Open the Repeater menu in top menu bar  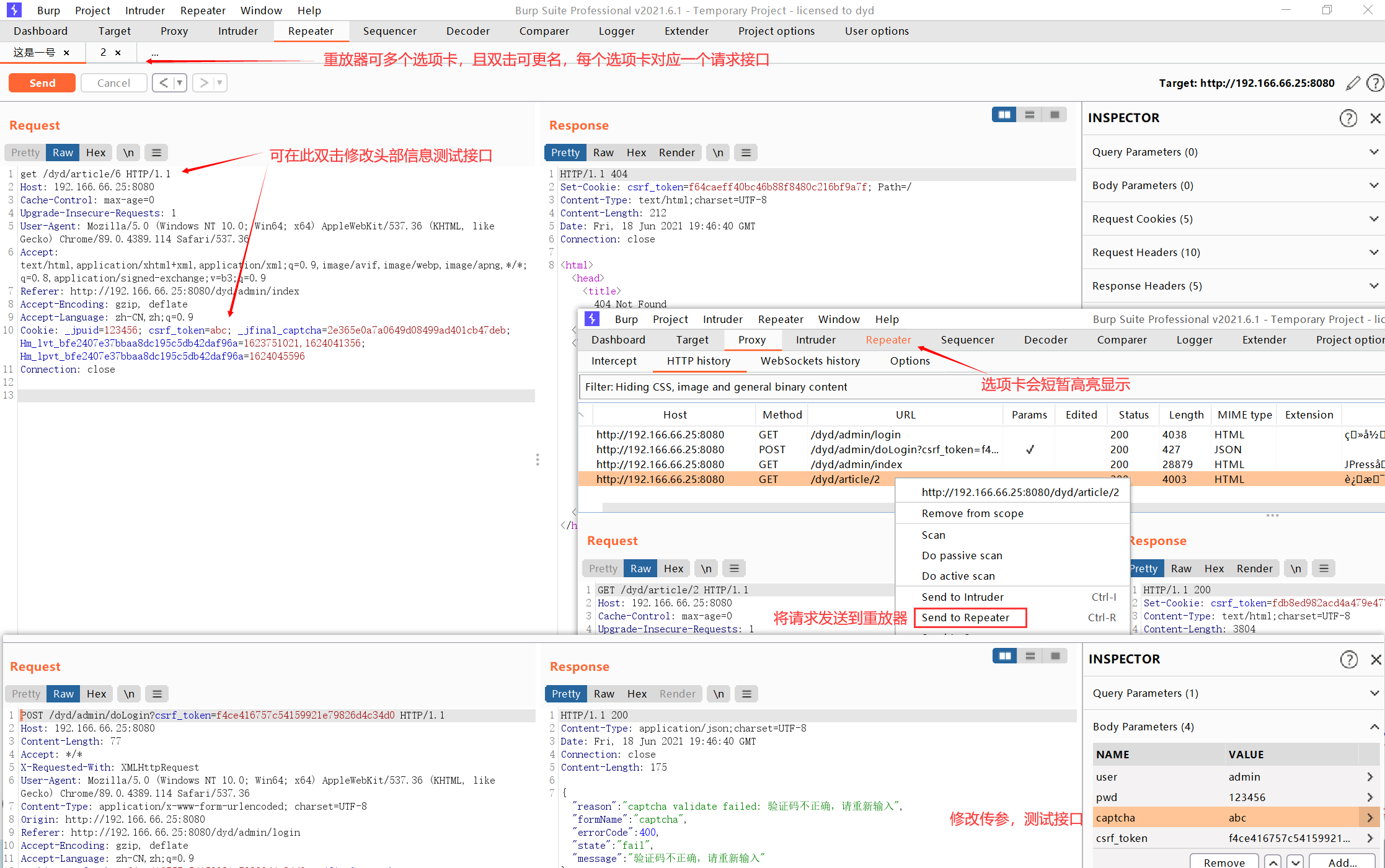point(203,11)
